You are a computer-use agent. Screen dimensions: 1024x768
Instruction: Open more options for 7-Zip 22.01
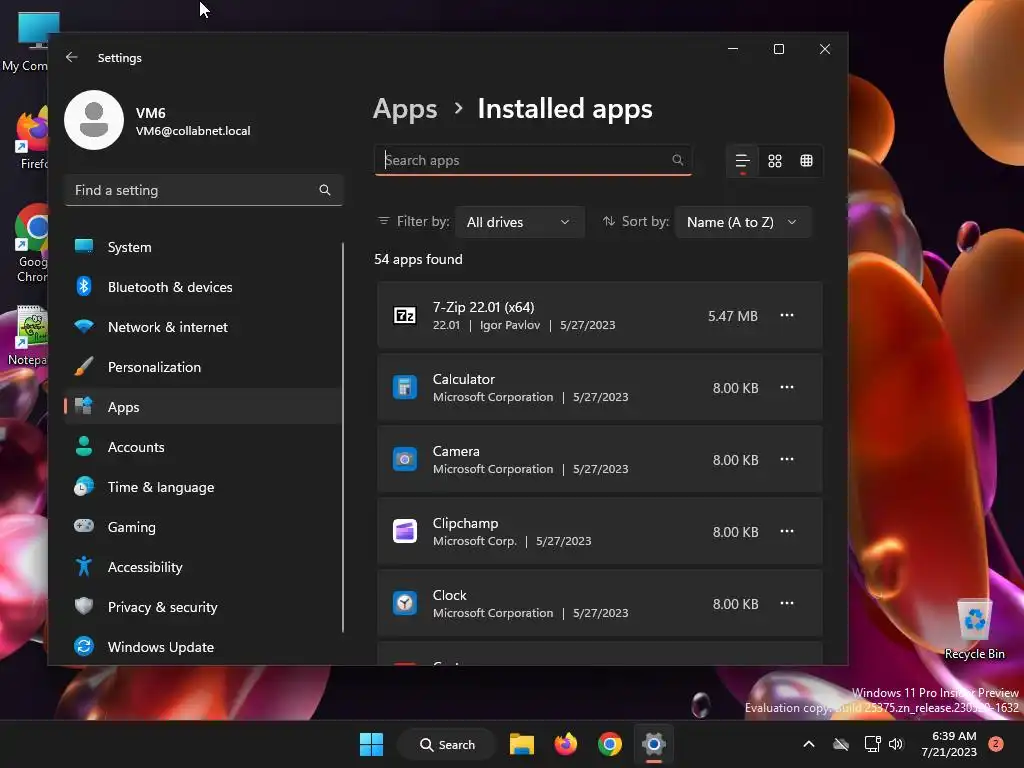787,315
